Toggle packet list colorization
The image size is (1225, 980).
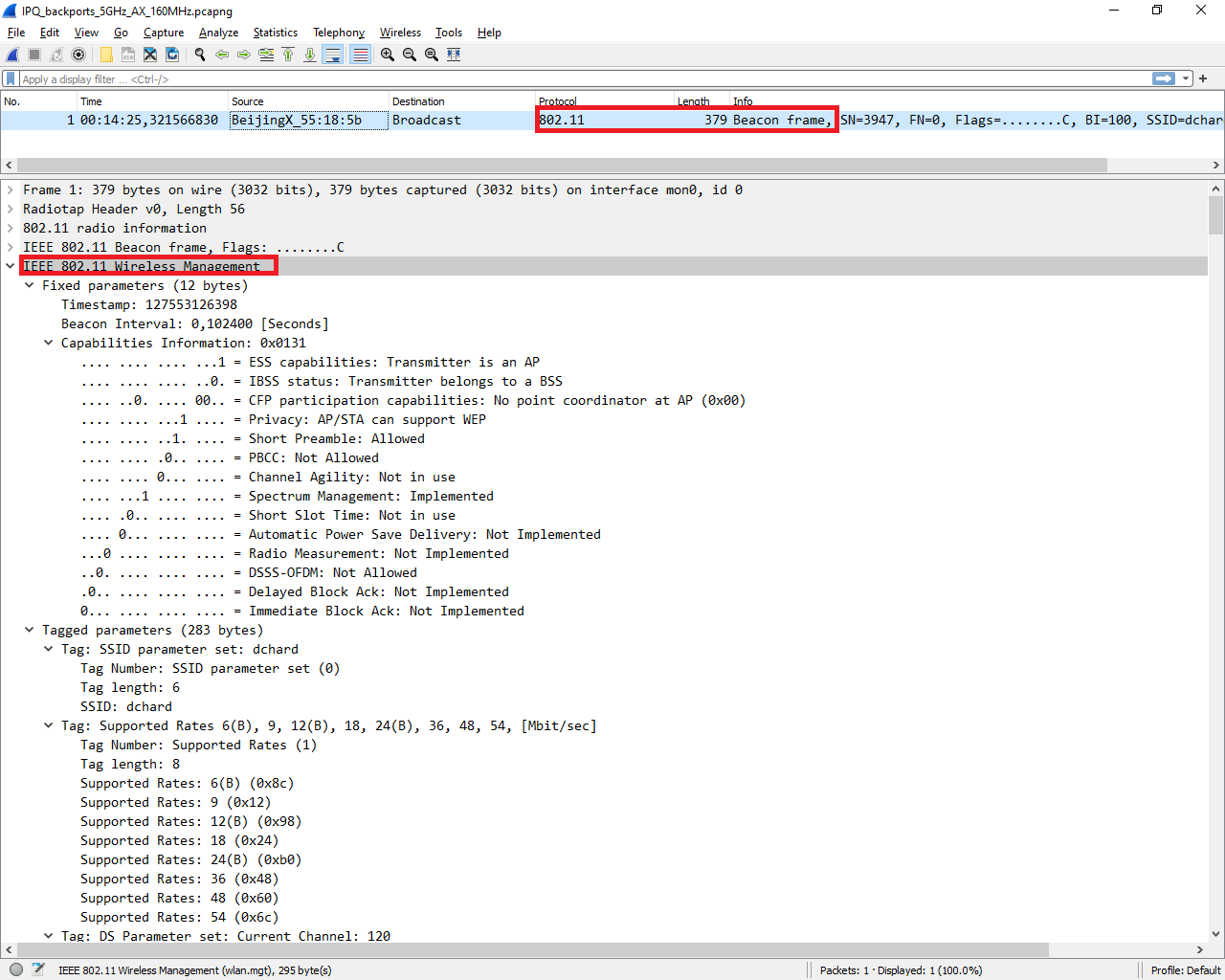[360, 55]
